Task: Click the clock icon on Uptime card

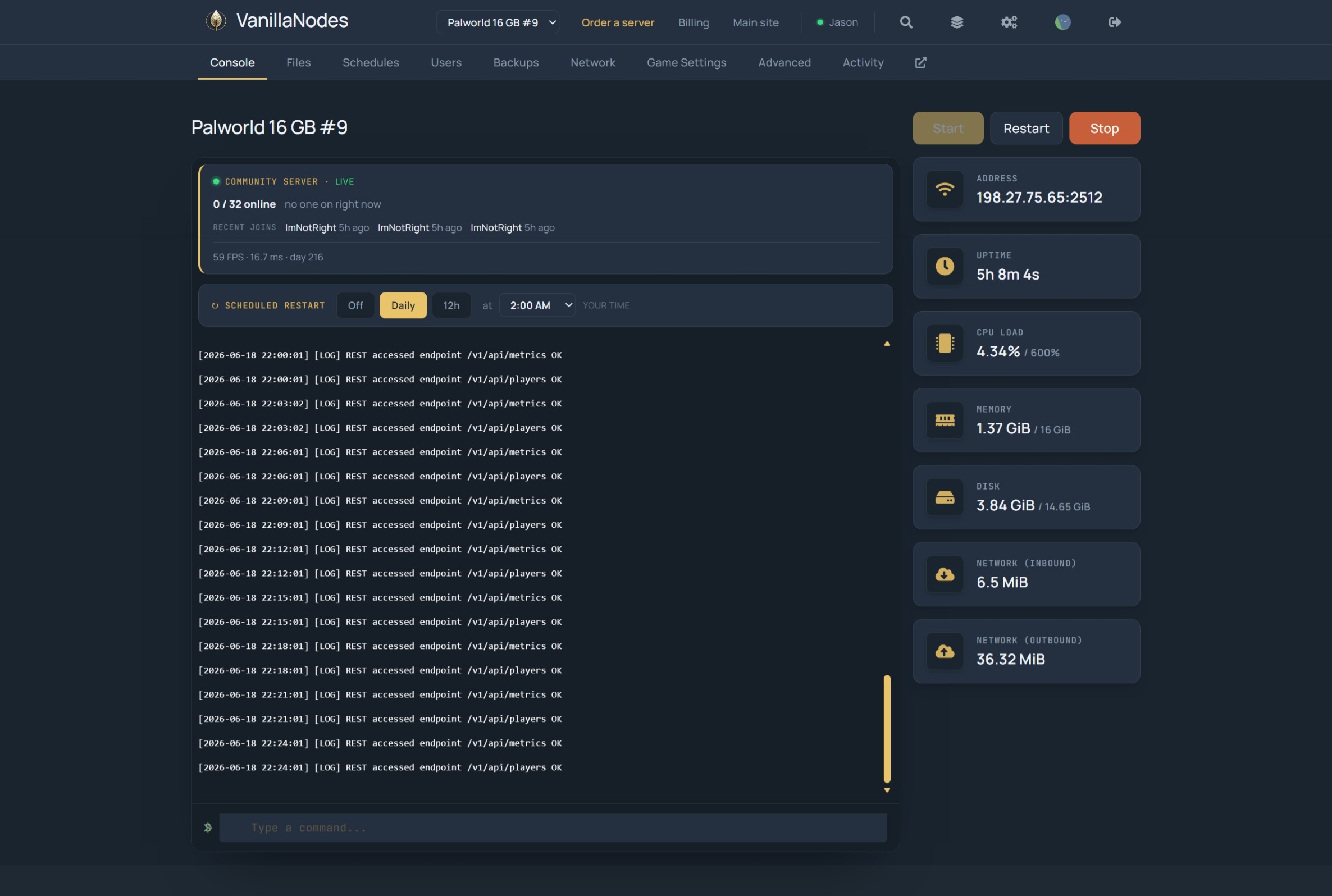Action: click(x=944, y=266)
